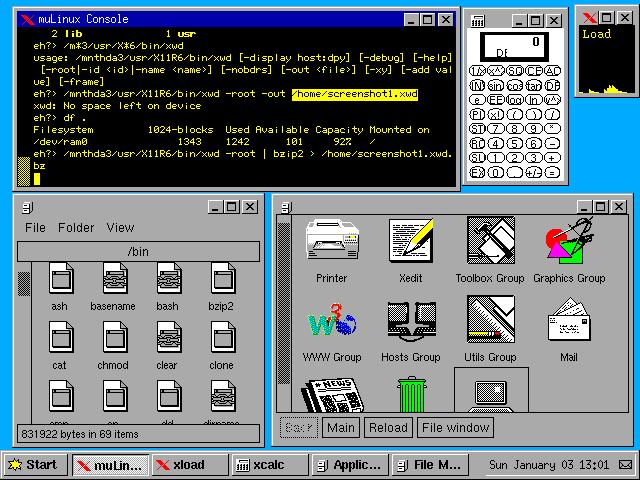This screenshot has height=480, width=640.
Task: Open the Graphics Group icon
Action: tap(568, 241)
